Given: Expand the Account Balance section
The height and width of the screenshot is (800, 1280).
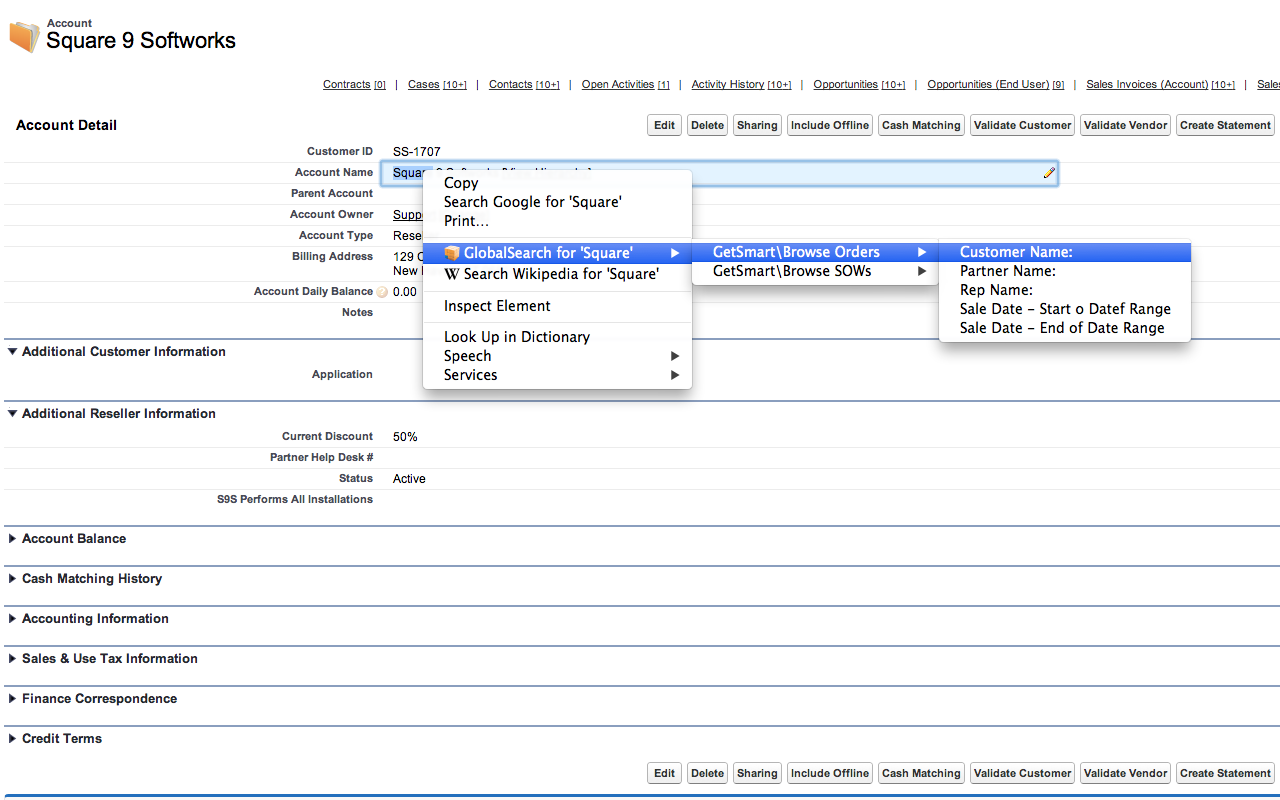Looking at the screenshot, I should tap(13, 539).
